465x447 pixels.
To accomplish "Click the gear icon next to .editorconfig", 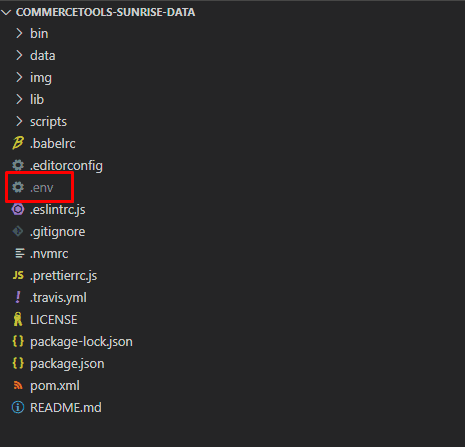I will pos(18,165).
